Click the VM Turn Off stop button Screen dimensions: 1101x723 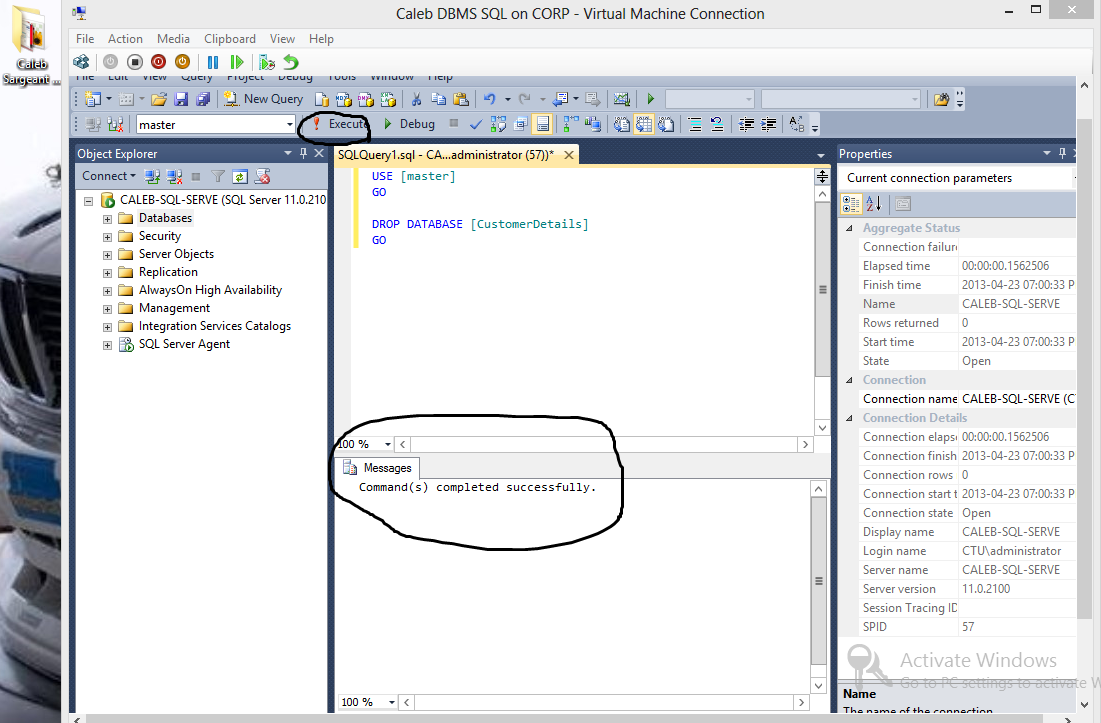coord(135,62)
